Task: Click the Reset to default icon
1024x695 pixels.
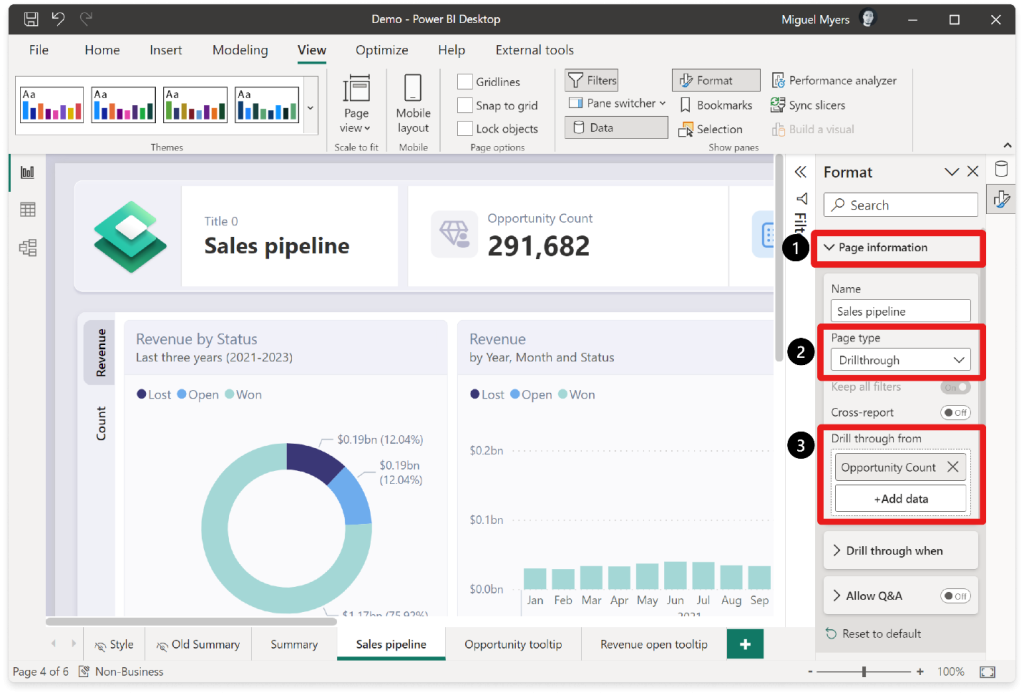Action: pyautogui.click(x=831, y=634)
